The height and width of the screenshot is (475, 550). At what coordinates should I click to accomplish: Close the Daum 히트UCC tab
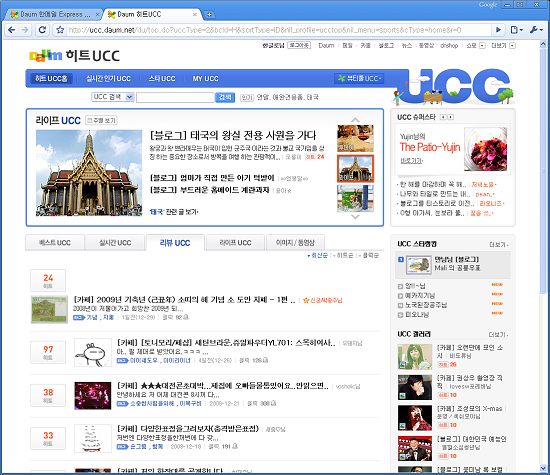pyautogui.click(x=195, y=14)
